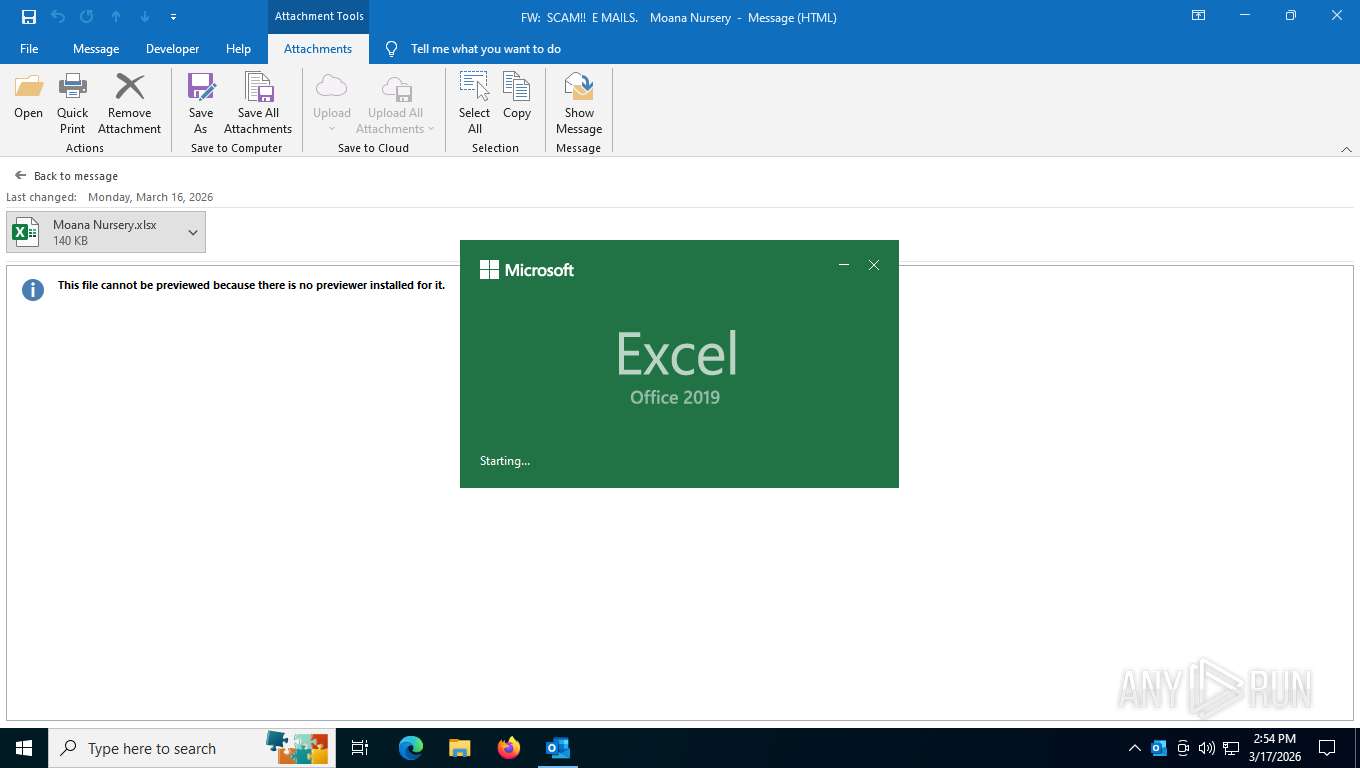This screenshot has height=768, width=1360.
Task: Click the Redo icon in title bar
Action: (86, 17)
